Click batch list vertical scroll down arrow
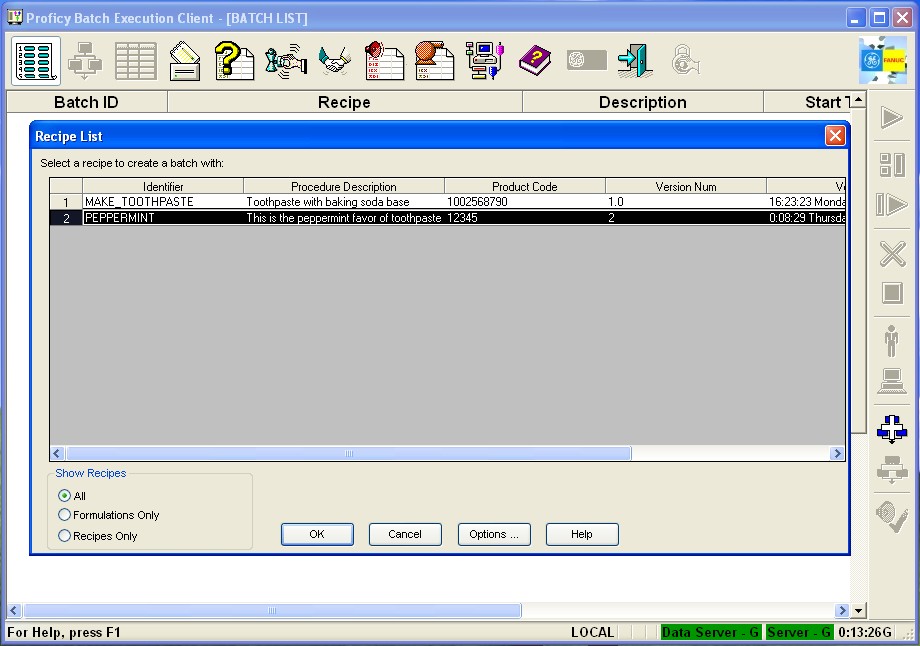920x646 pixels. tap(858, 610)
